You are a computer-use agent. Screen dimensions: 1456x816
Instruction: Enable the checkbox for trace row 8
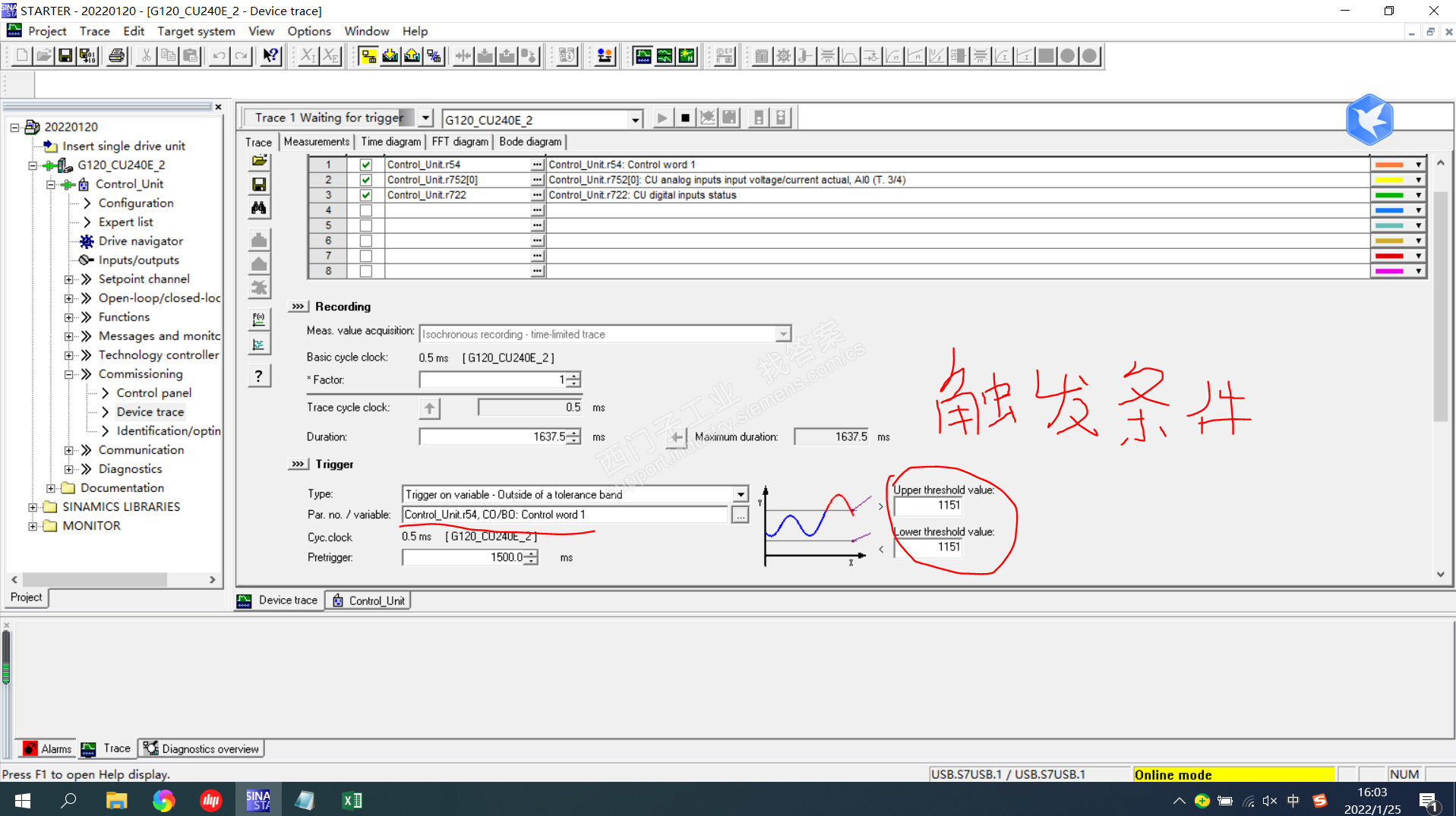(x=366, y=271)
